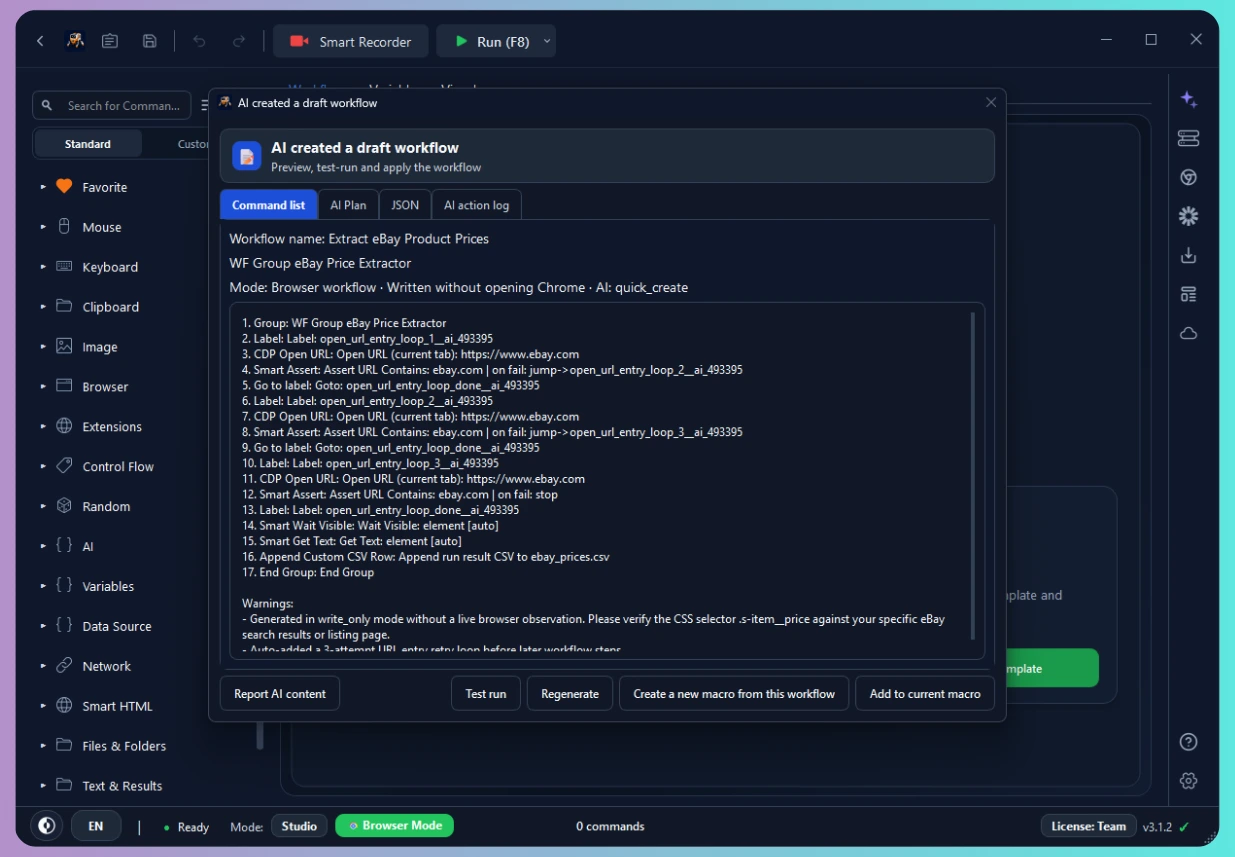Expand the Clipboard command category

pyautogui.click(x=43, y=307)
